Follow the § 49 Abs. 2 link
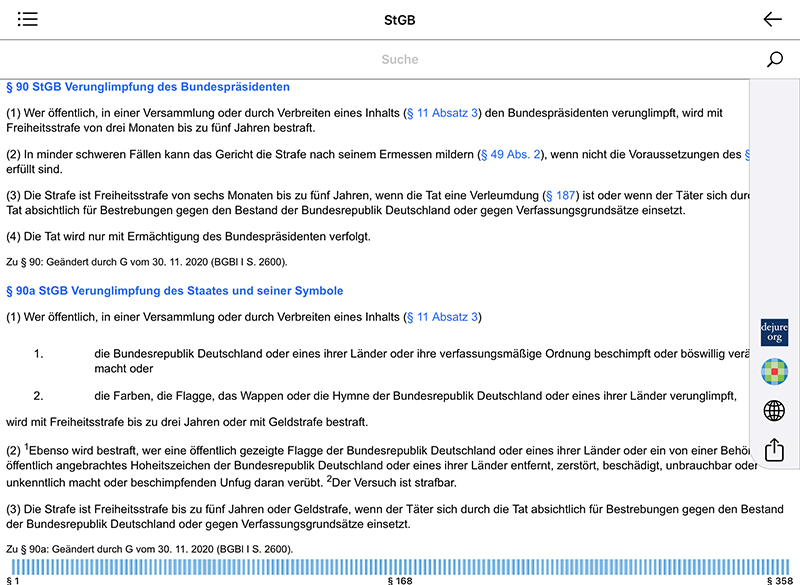 click(510, 154)
